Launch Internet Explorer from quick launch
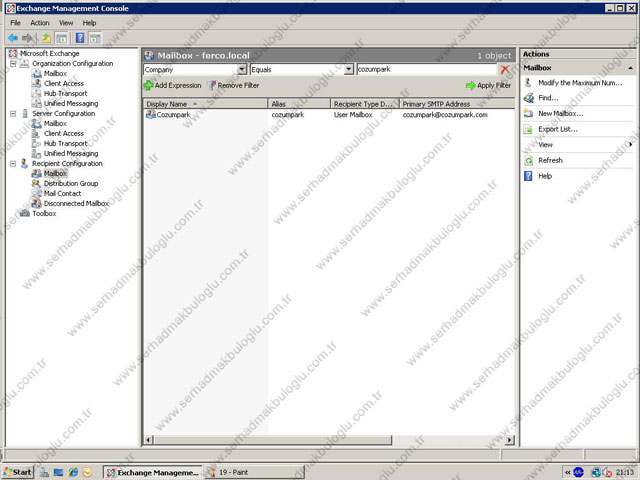This screenshot has height=480, width=640. tap(73, 472)
